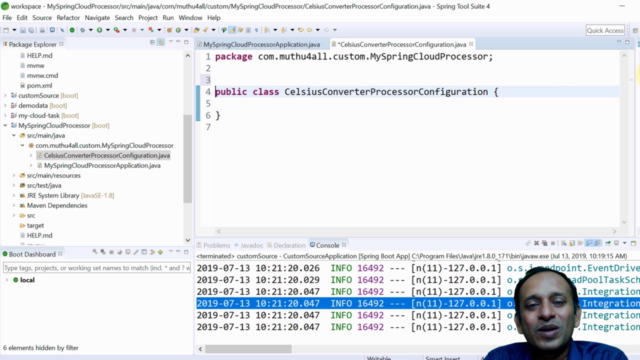Click the Save toolbar icon

click(23, 30)
